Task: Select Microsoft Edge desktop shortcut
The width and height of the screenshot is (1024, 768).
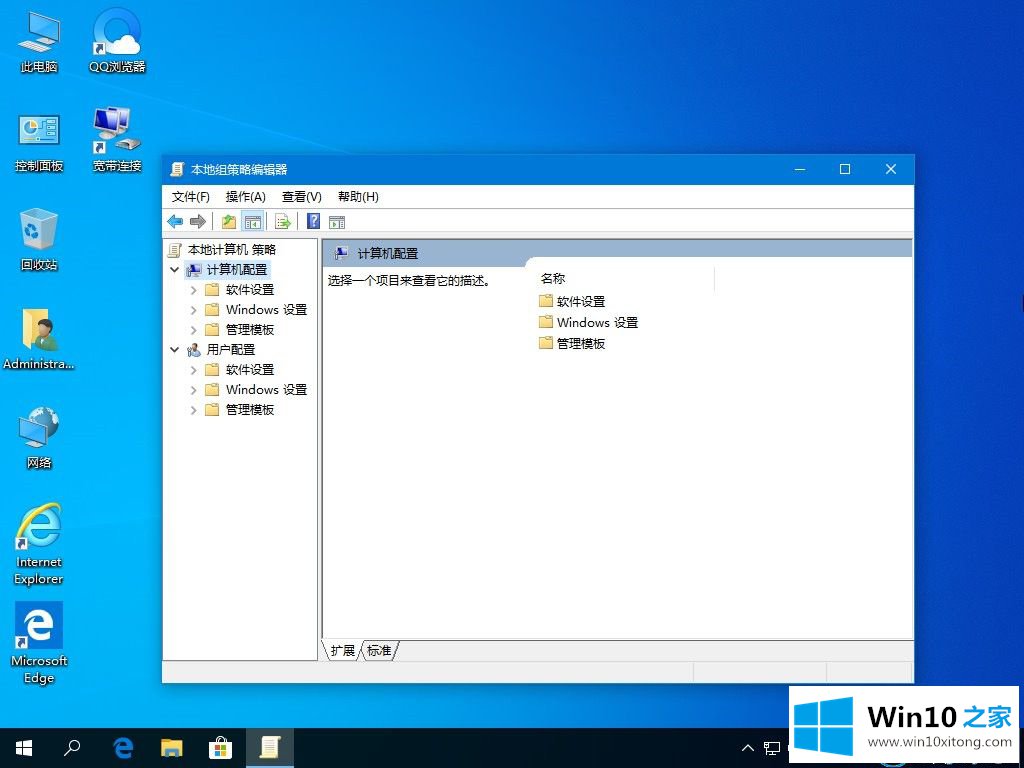Action: point(39,643)
